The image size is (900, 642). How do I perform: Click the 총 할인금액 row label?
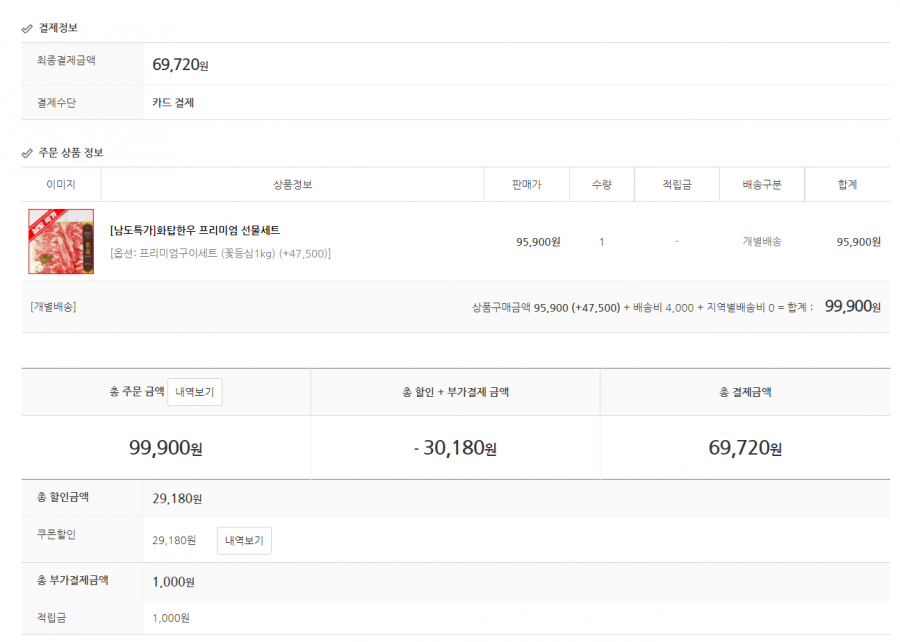tap(63, 497)
